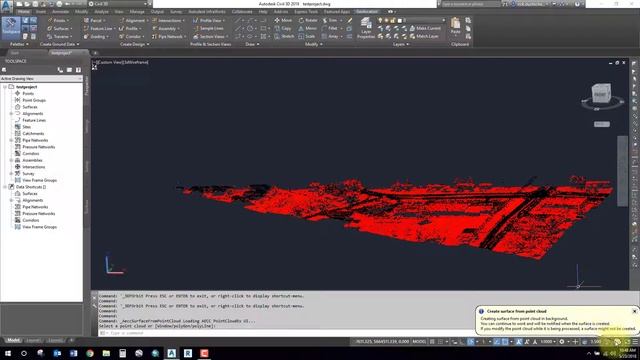Screen dimensions: 640x360
Task: Open the Traverse ribbon tool
Action: (60, 36)
